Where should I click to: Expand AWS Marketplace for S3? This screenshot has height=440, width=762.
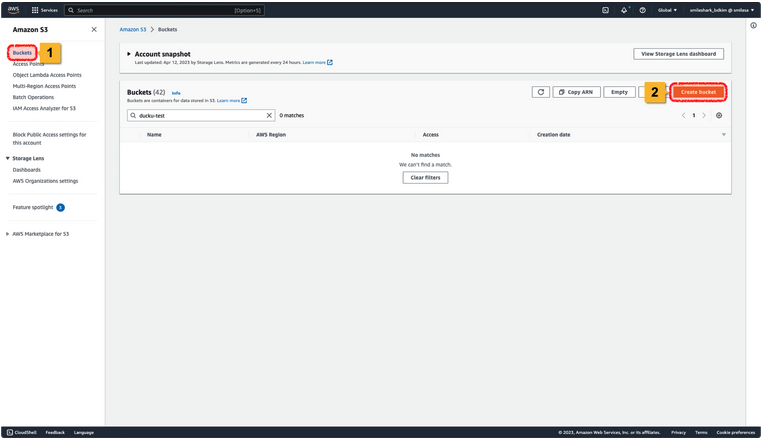[8, 234]
